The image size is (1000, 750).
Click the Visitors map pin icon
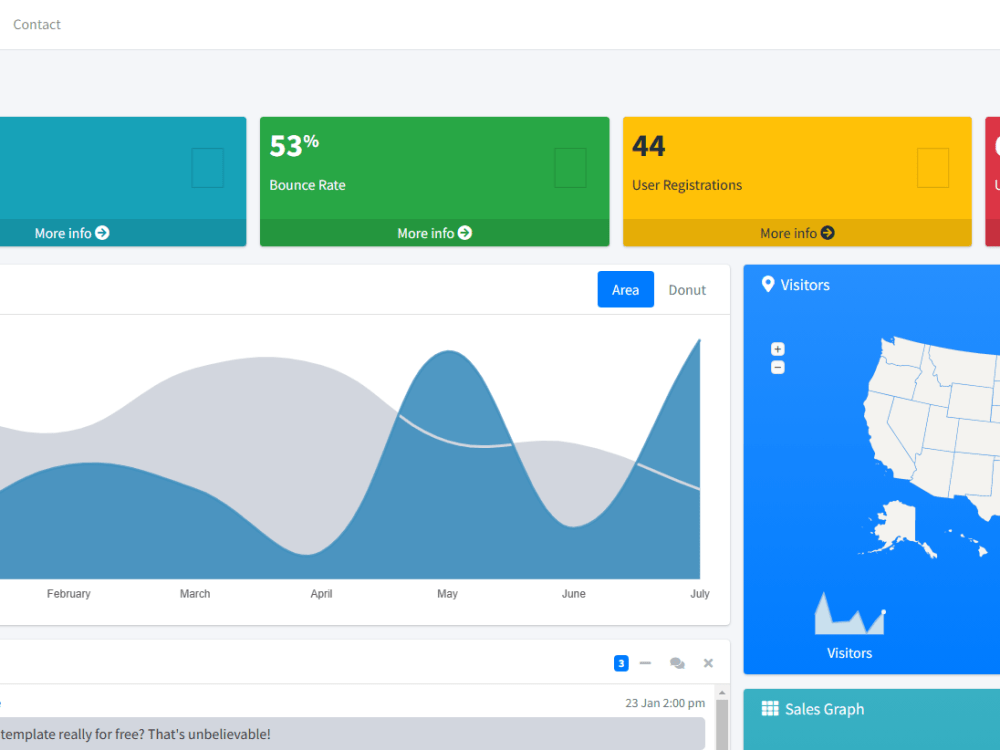[x=768, y=284]
